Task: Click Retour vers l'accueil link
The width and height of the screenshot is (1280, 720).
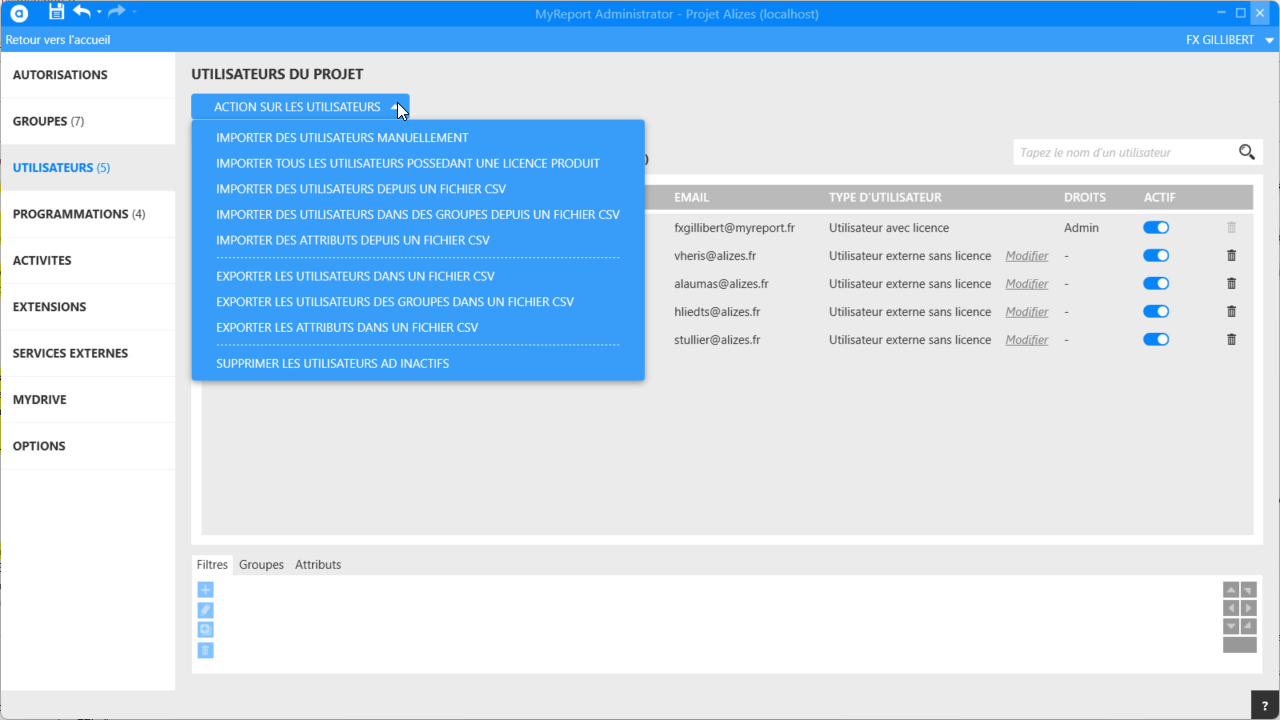Action: (x=58, y=40)
